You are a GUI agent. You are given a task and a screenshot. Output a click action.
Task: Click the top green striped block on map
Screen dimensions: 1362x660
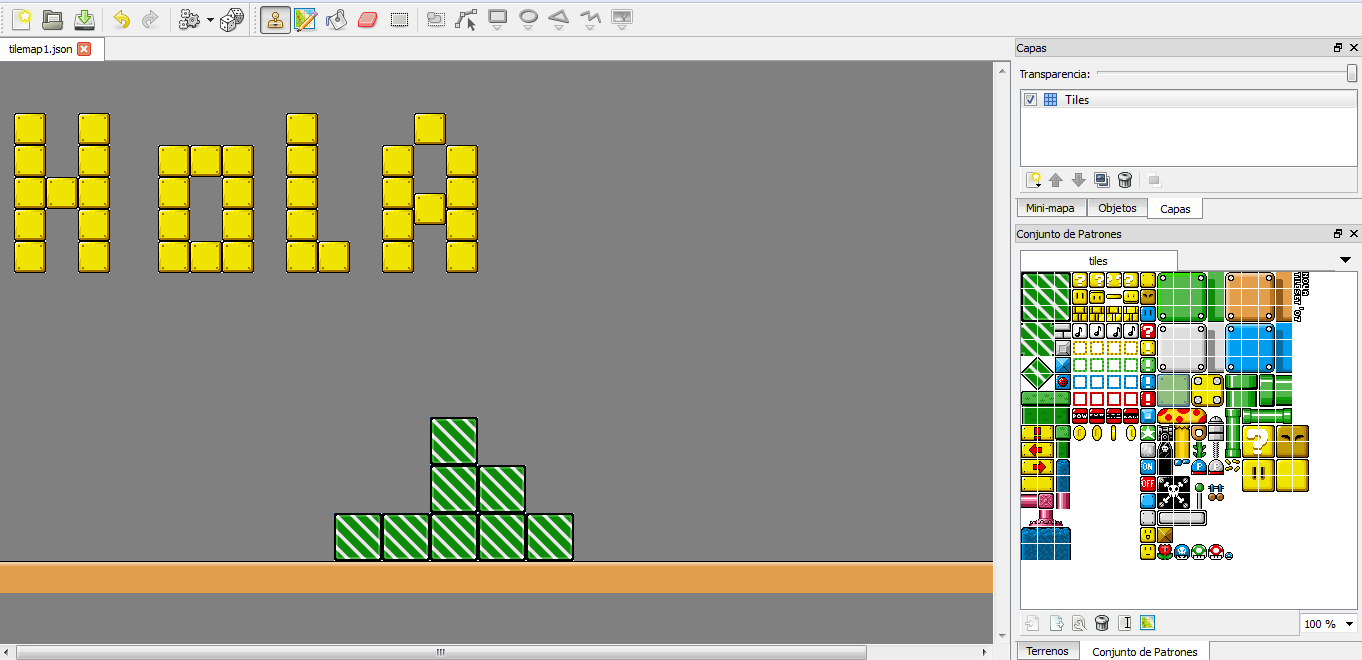pyautogui.click(x=454, y=441)
